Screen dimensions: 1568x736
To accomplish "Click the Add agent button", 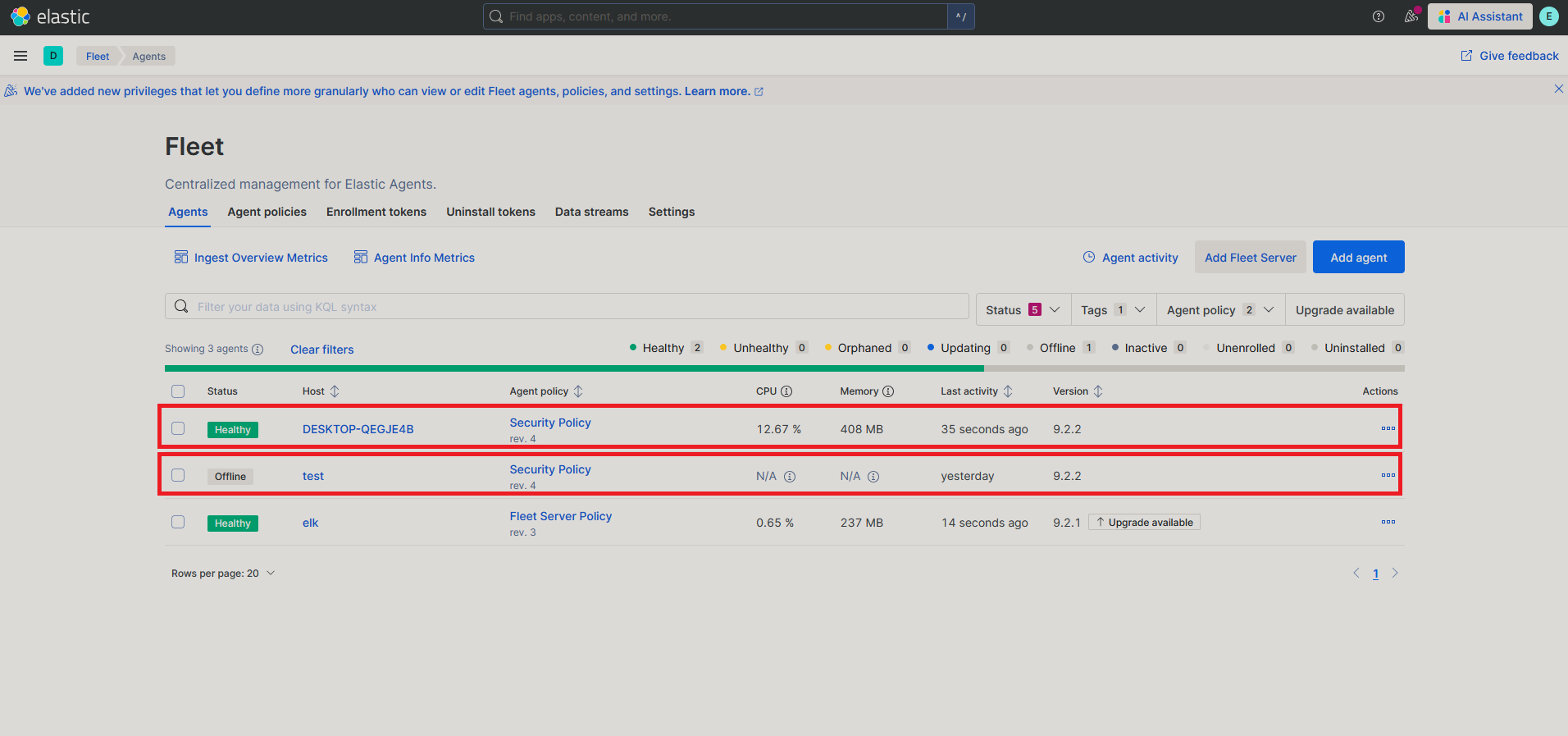I will click(x=1358, y=257).
